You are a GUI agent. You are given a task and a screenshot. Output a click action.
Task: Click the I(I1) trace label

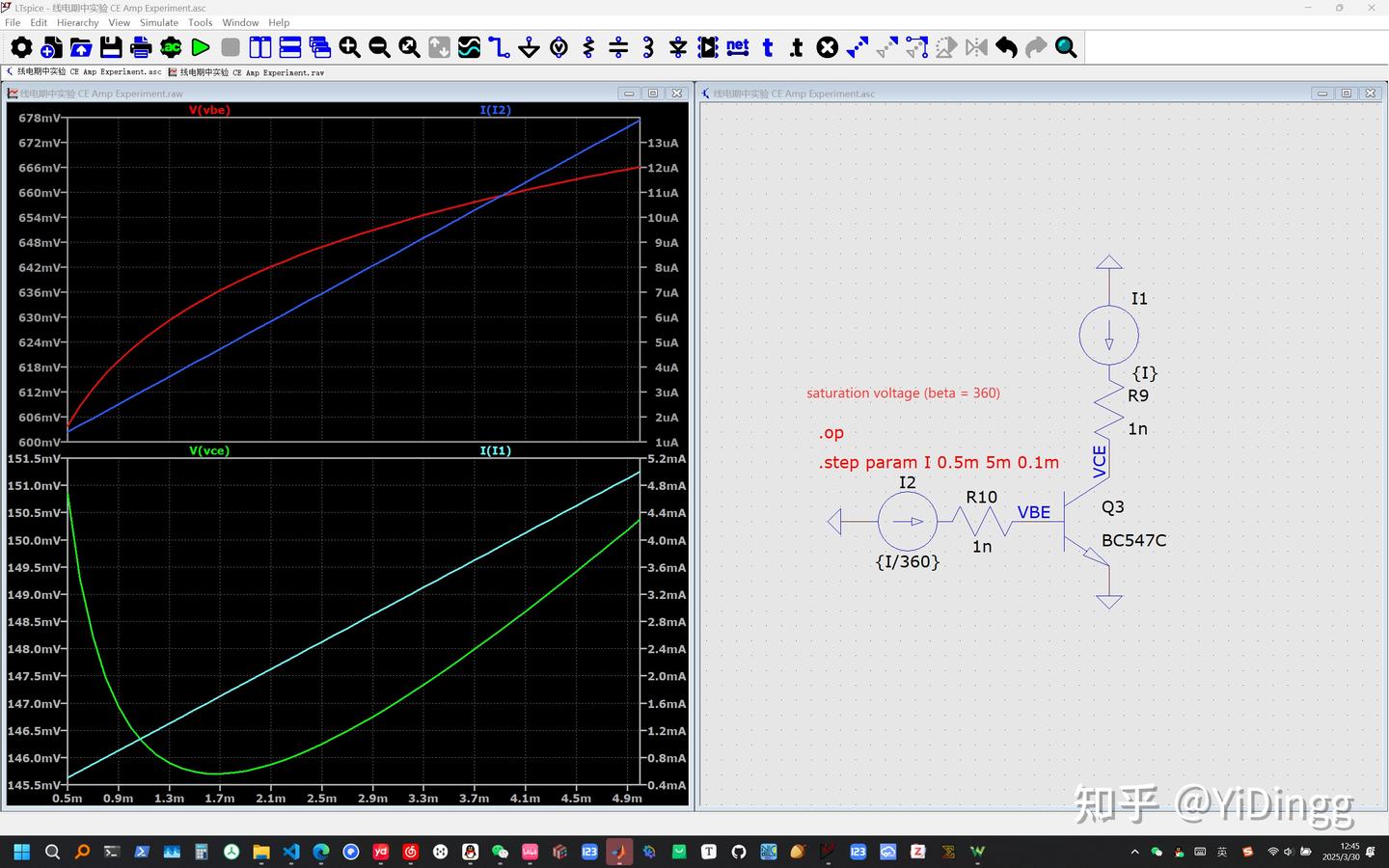pos(495,450)
